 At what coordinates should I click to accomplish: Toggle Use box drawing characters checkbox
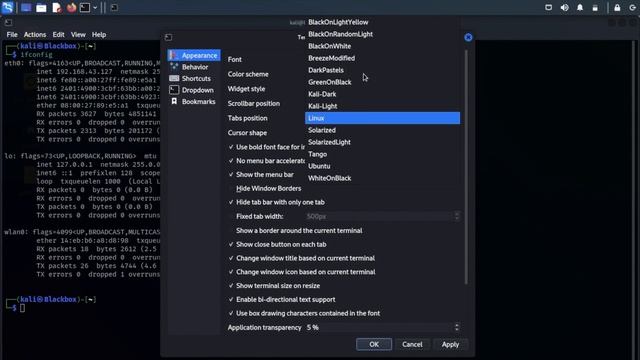click(x=231, y=313)
